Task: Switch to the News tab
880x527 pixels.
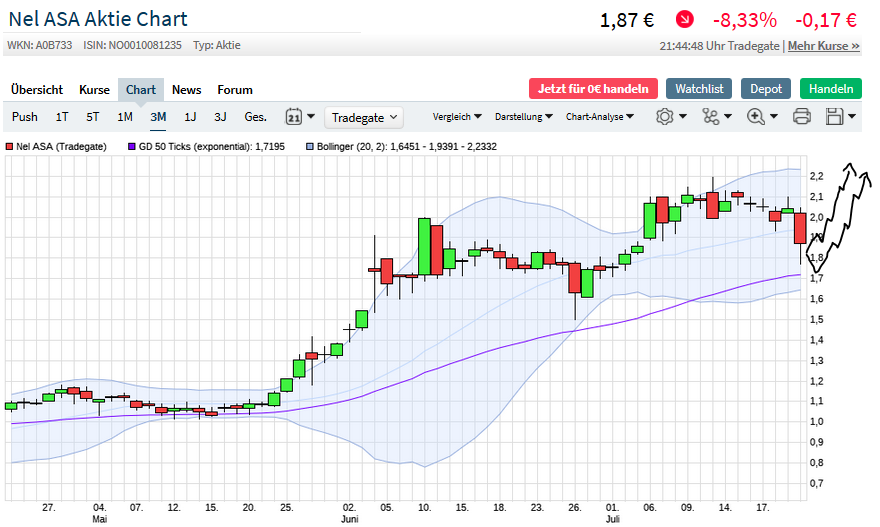Action: pos(186,89)
